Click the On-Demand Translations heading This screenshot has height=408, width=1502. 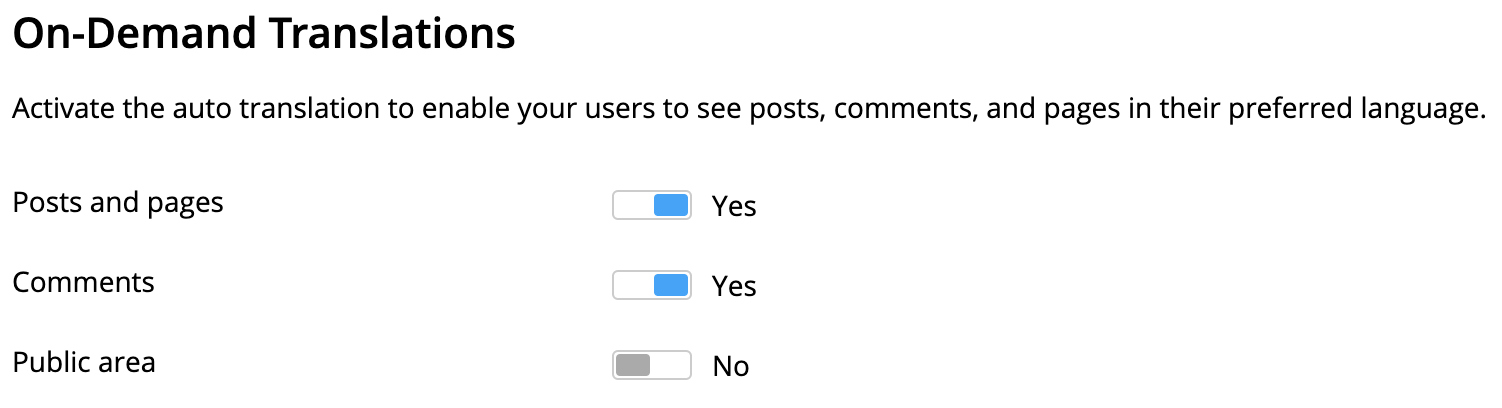tap(264, 36)
